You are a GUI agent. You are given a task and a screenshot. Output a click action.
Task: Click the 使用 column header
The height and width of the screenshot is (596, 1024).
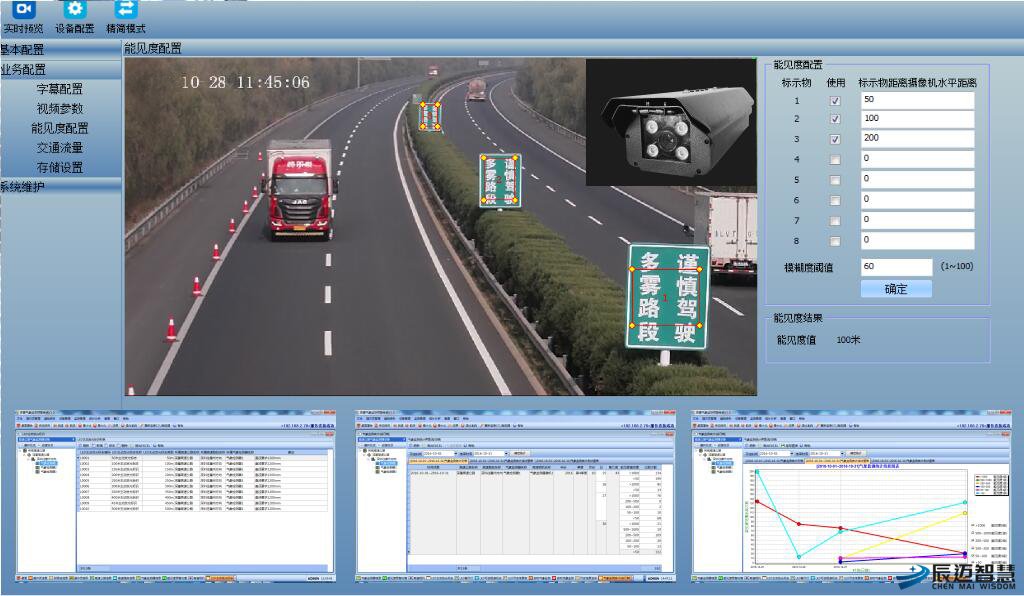tap(835, 83)
